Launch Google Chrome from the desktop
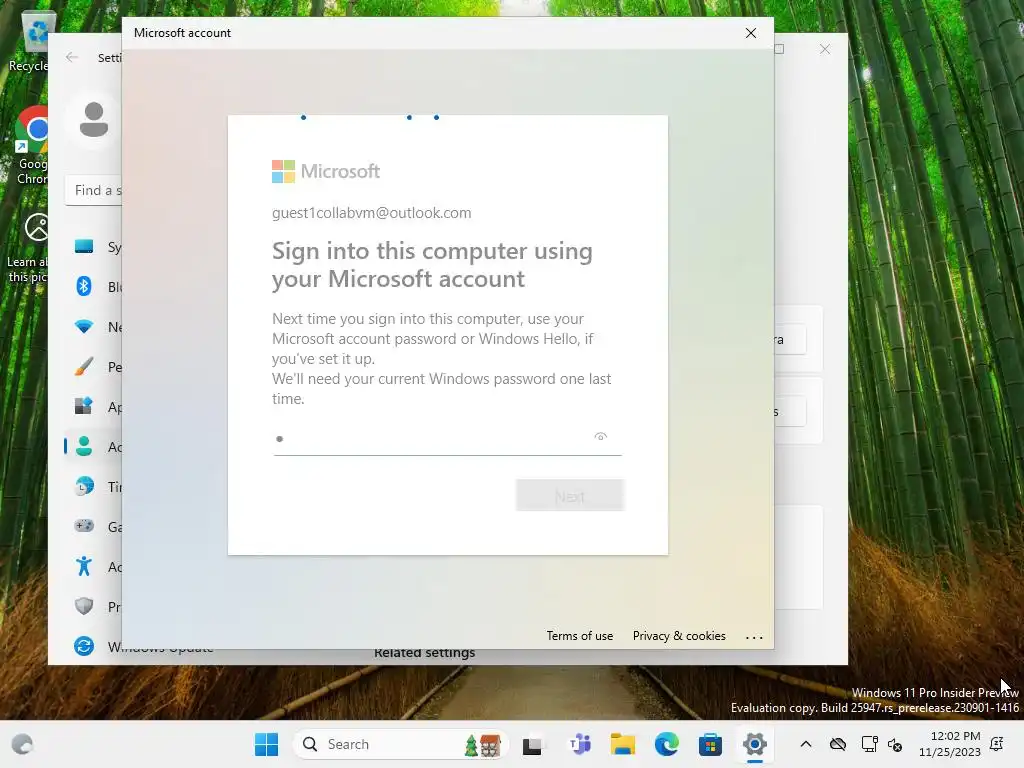 32,145
